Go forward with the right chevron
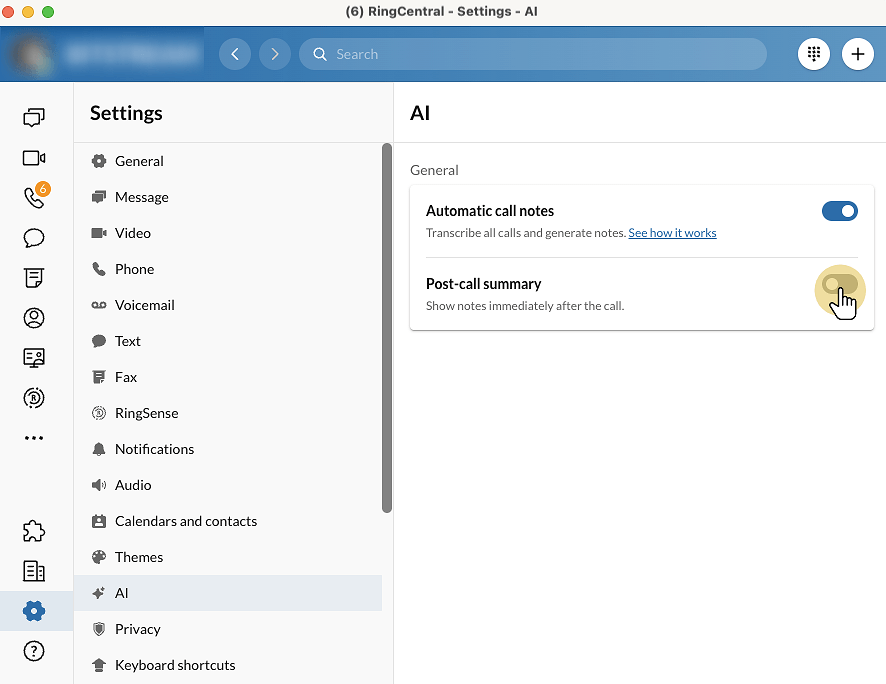Image resolution: width=886 pixels, height=684 pixels. tap(275, 54)
